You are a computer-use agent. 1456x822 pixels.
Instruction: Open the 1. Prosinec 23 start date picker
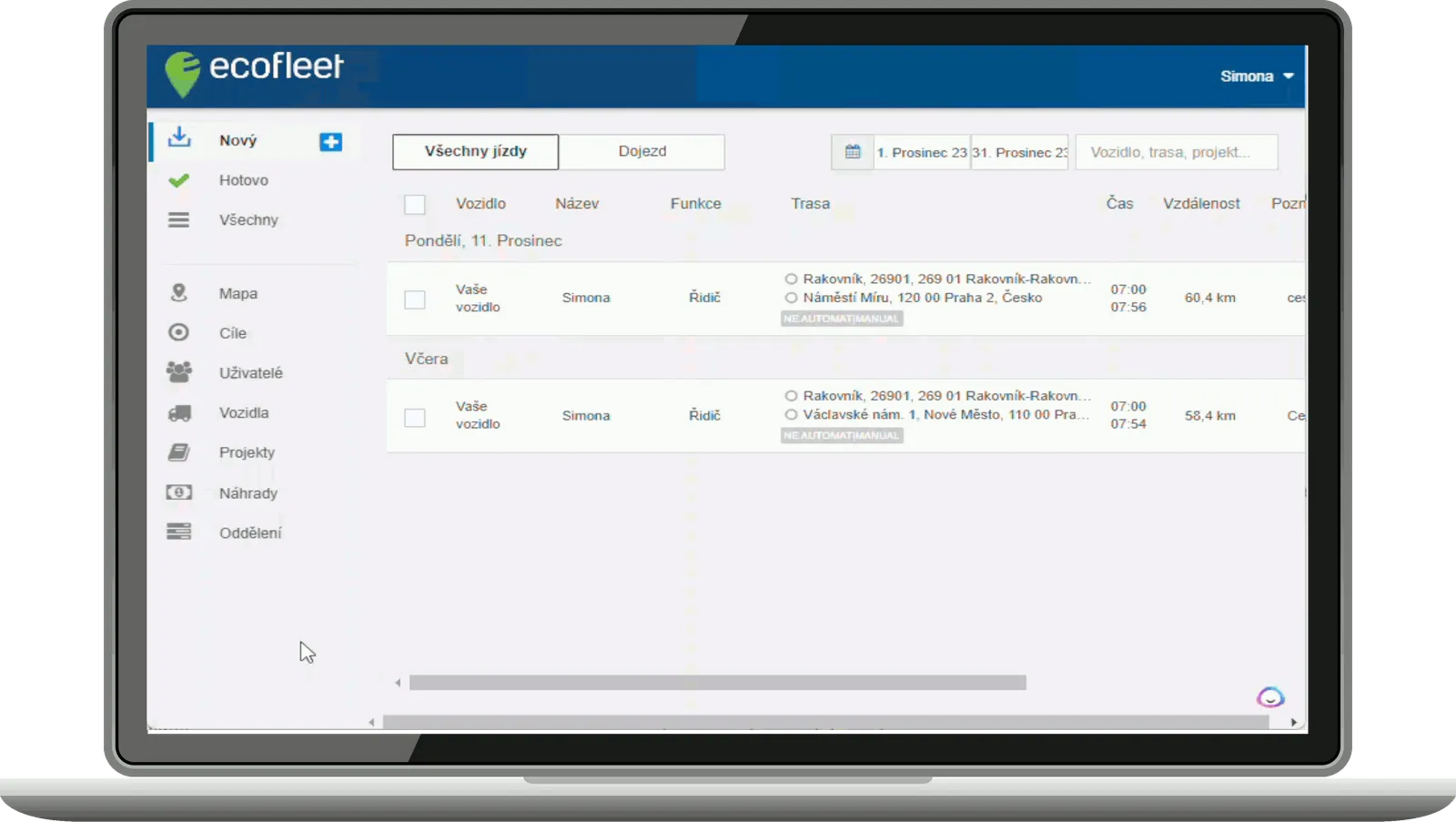tap(921, 153)
